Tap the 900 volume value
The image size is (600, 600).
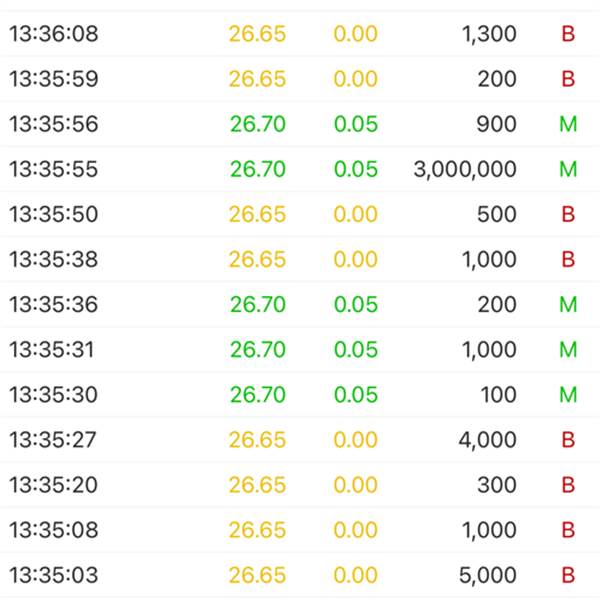[497, 124]
